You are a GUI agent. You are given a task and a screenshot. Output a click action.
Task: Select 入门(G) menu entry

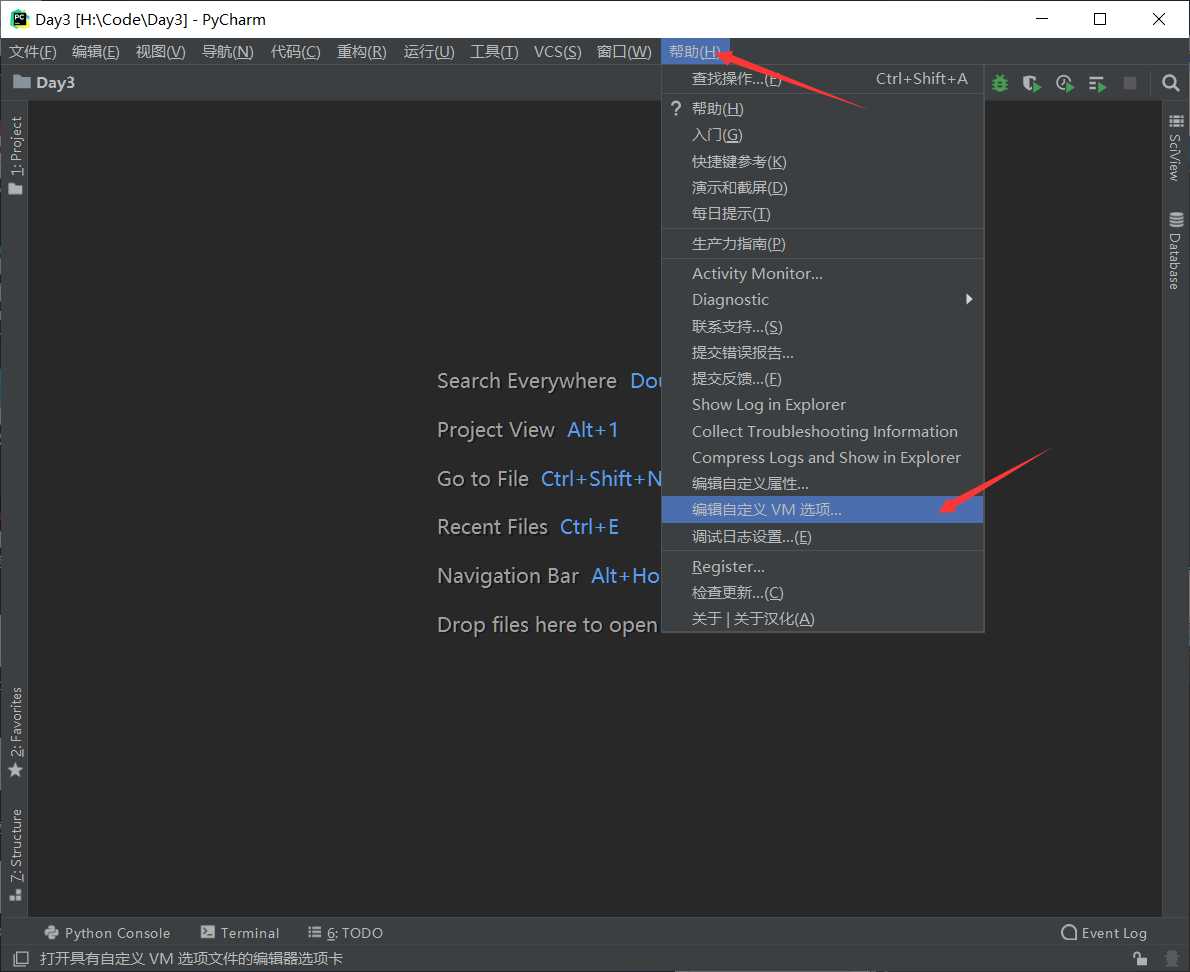[823, 135]
